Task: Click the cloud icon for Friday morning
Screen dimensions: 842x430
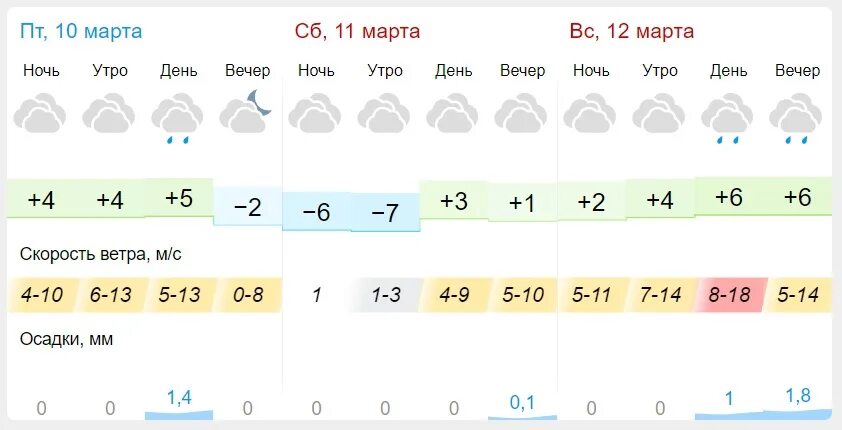Action: click(x=109, y=113)
